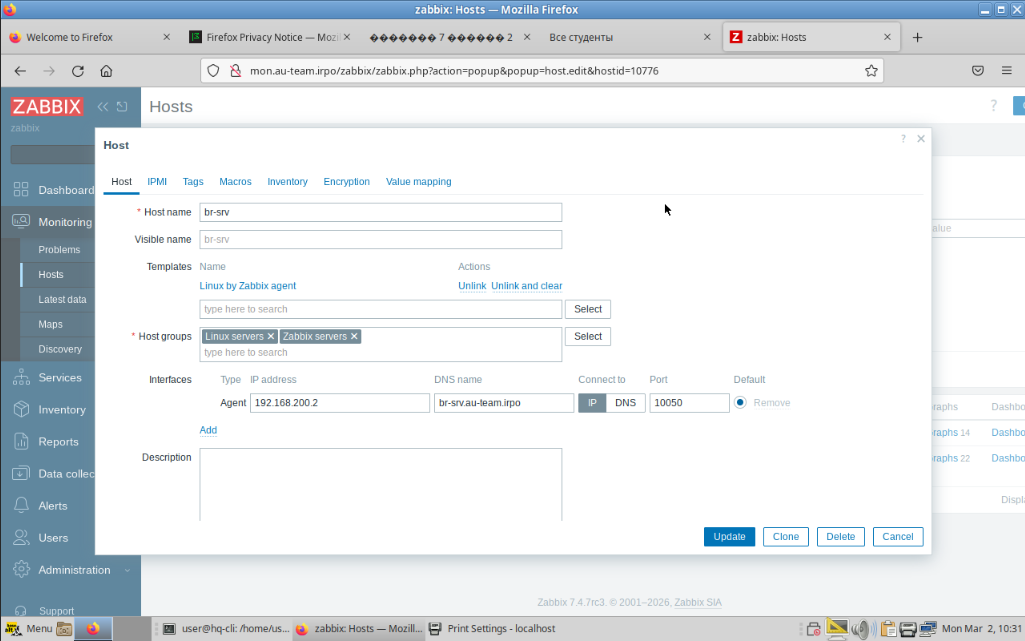
Task: Remove the Zabbix servers host group tag
Action: (354, 337)
